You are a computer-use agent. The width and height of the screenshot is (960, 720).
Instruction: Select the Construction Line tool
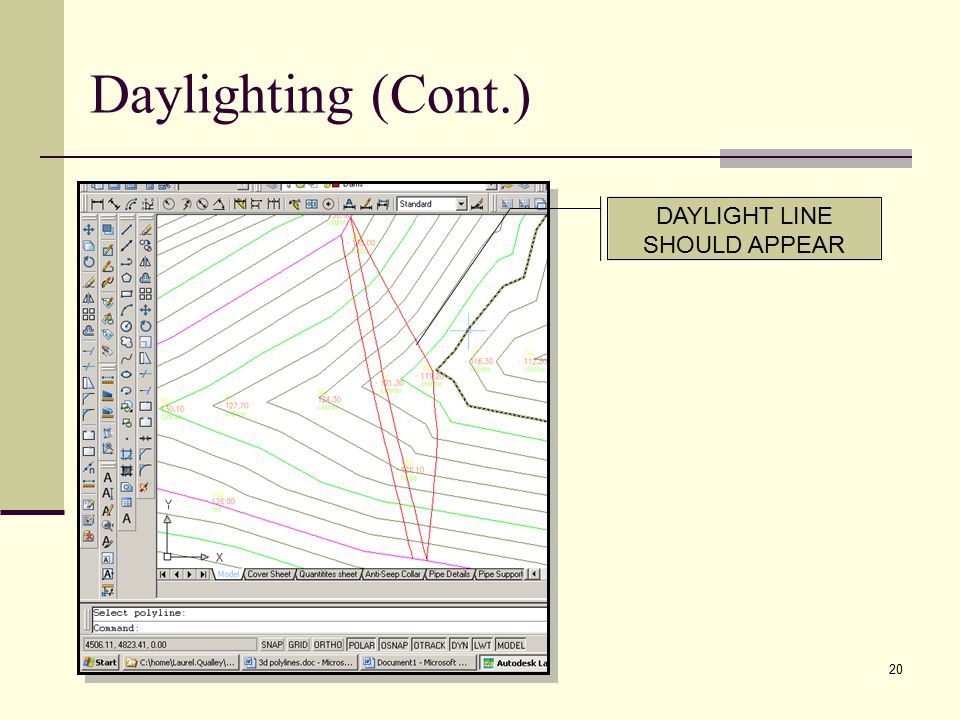tap(127, 246)
